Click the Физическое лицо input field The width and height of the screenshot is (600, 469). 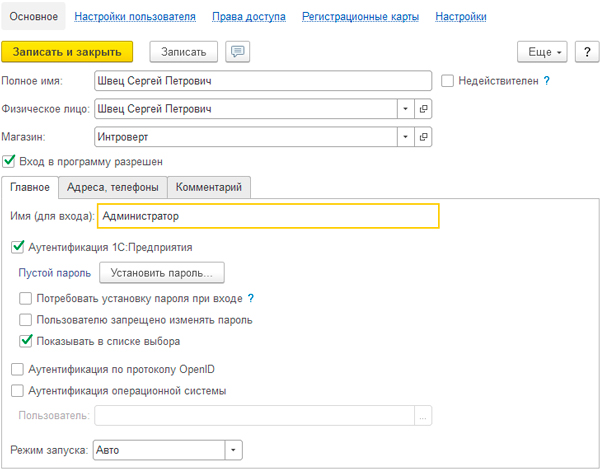tap(246, 109)
